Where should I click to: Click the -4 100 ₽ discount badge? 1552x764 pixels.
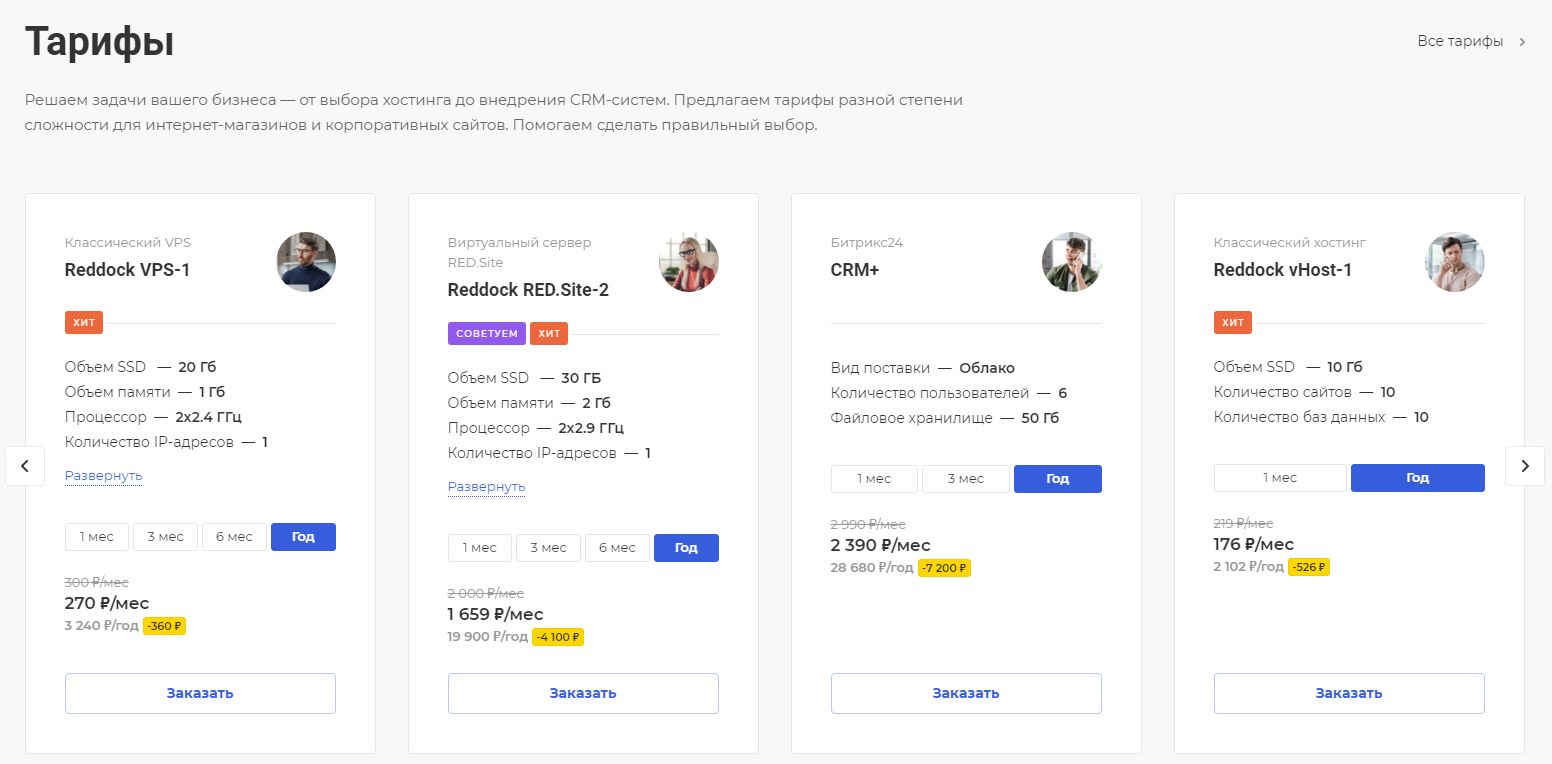(557, 637)
